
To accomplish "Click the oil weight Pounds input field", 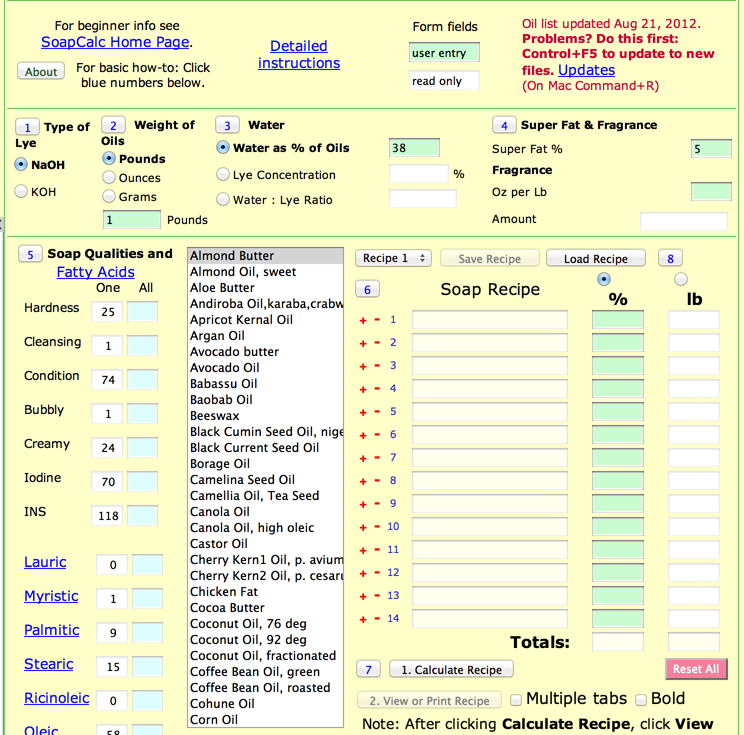I will pyautogui.click(x=131, y=220).
